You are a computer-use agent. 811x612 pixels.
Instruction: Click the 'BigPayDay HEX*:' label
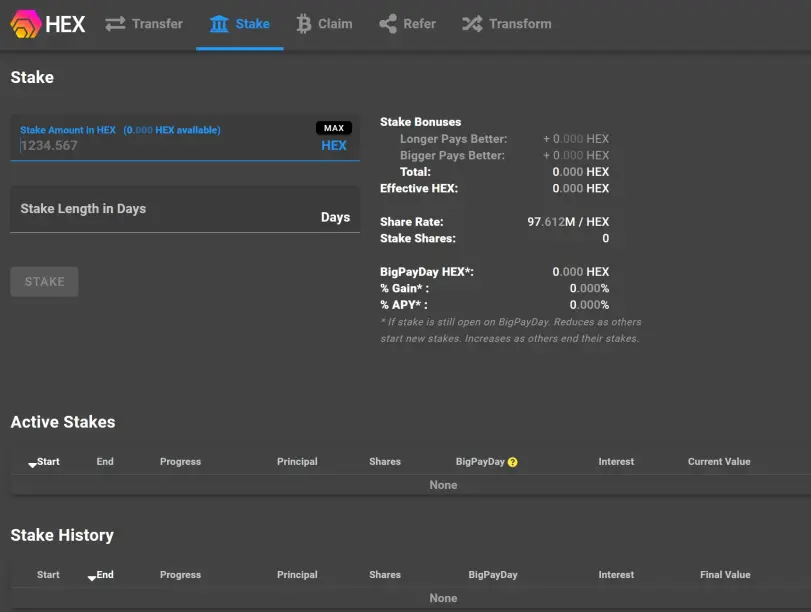(427, 272)
